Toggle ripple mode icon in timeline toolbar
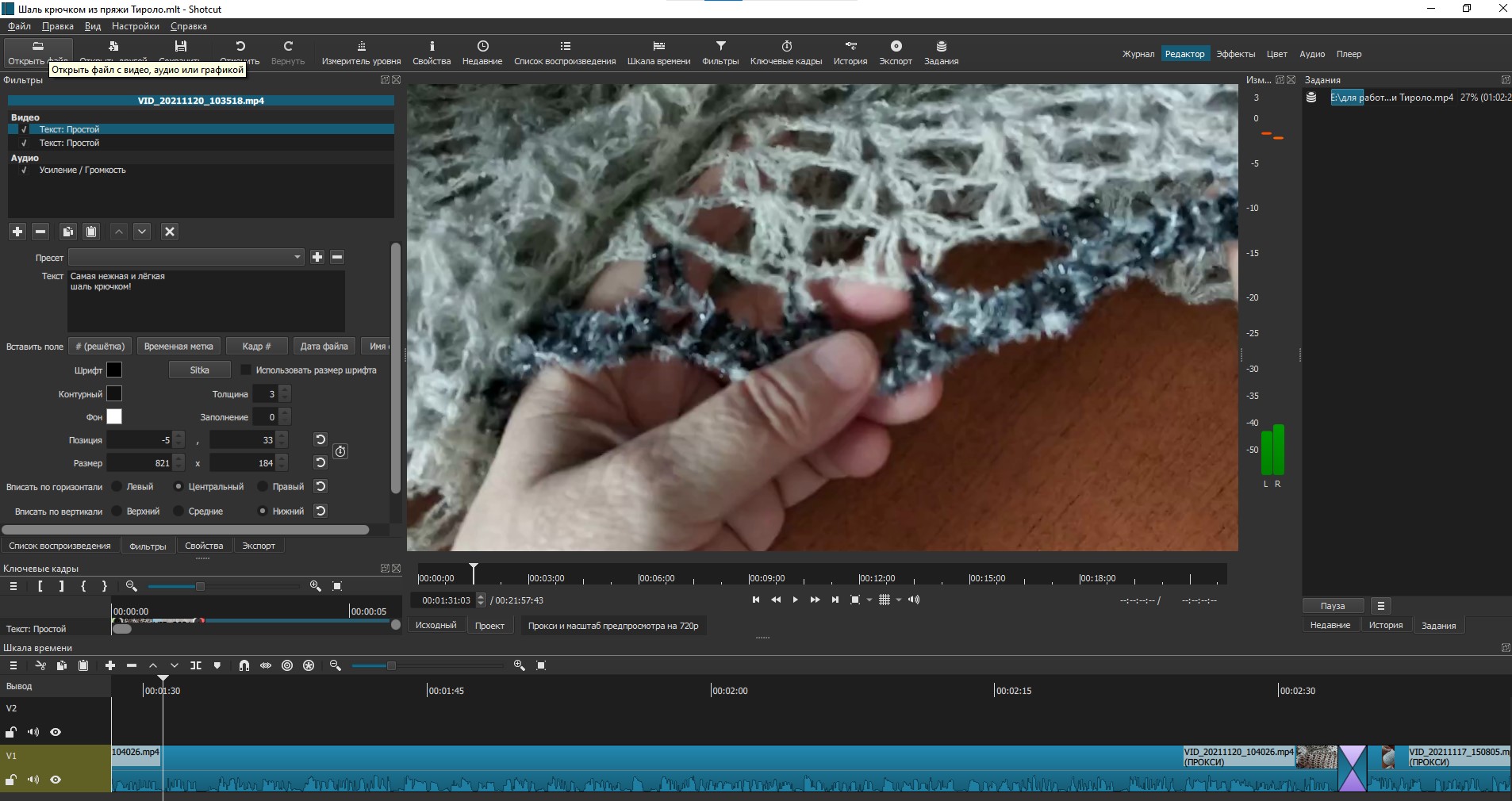The image size is (1512, 801). click(x=287, y=665)
